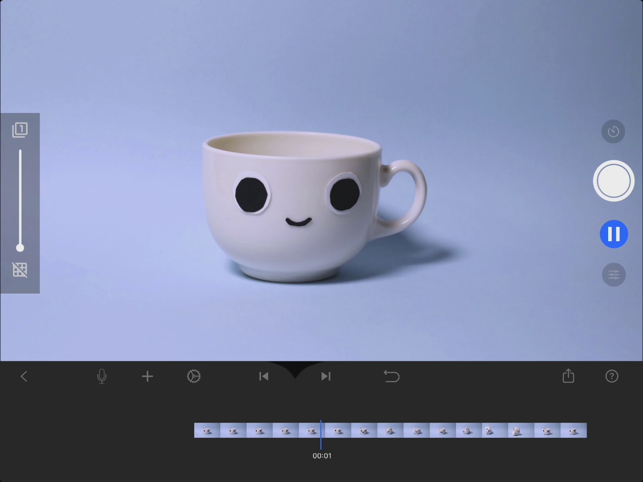The image size is (643, 482).
Task: Adjust the onion skin opacity slider handle
Action: (20, 248)
